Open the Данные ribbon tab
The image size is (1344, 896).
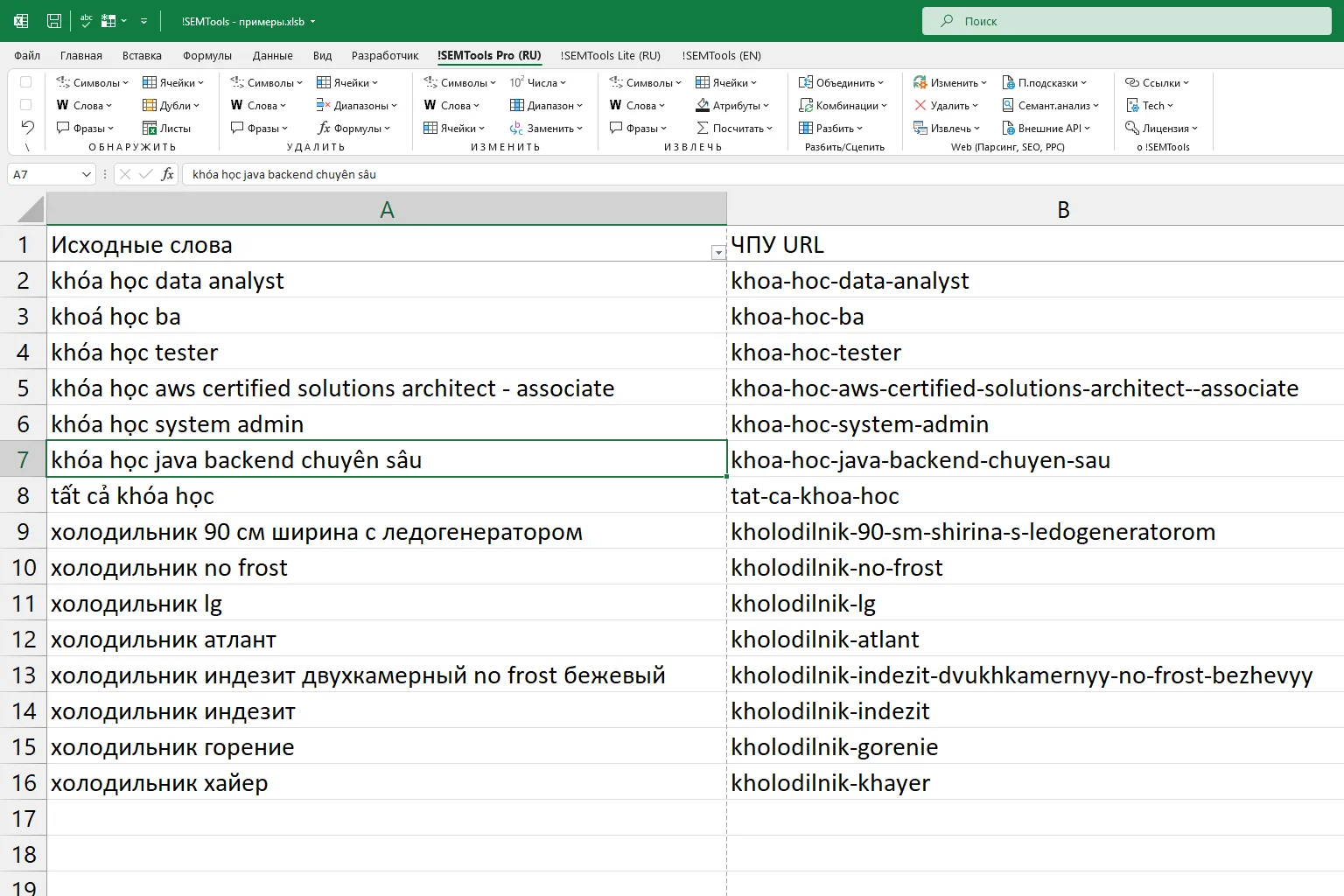click(x=272, y=55)
